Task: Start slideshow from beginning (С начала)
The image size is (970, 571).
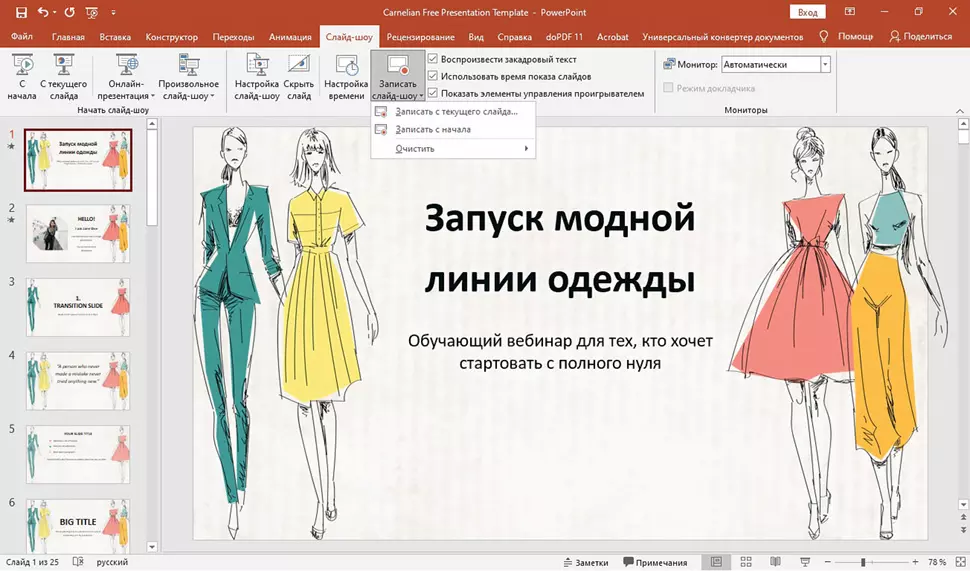Action: (x=21, y=76)
